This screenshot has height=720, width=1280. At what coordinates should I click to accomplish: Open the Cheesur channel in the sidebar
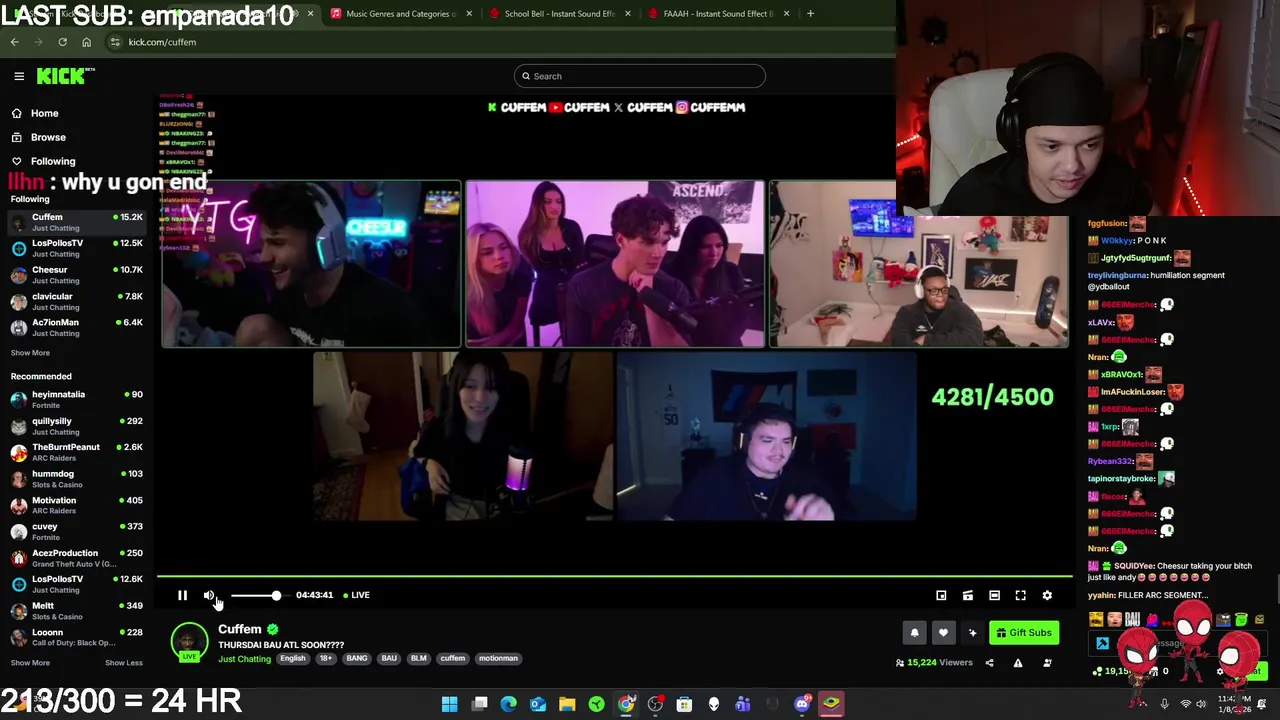pyautogui.click(x=76, y=275)
